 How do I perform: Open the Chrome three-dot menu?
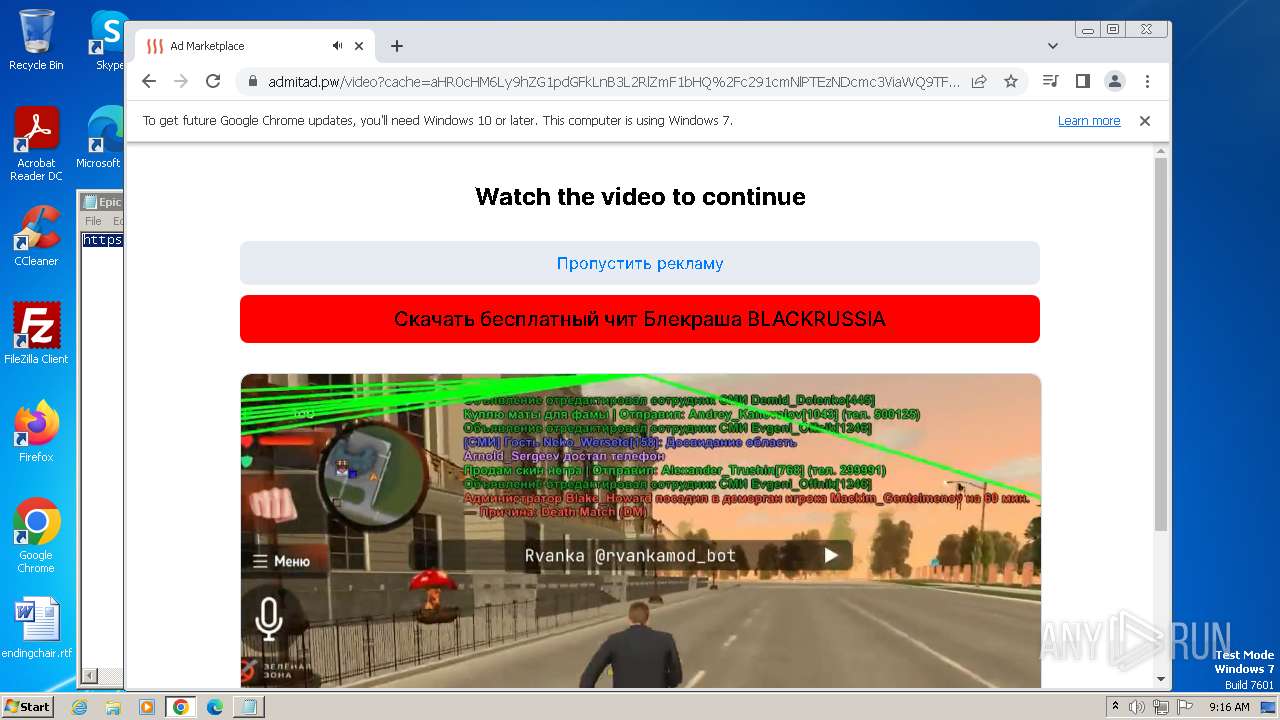[1147, 81]
